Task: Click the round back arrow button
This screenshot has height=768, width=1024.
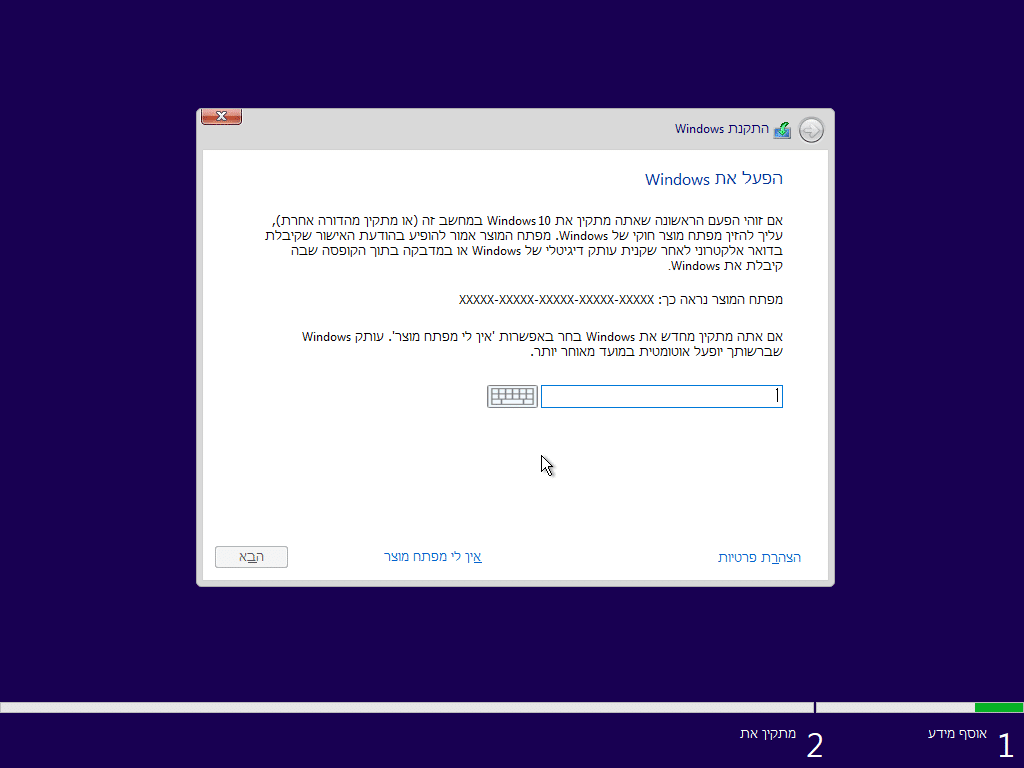Action: coord(811,130)
